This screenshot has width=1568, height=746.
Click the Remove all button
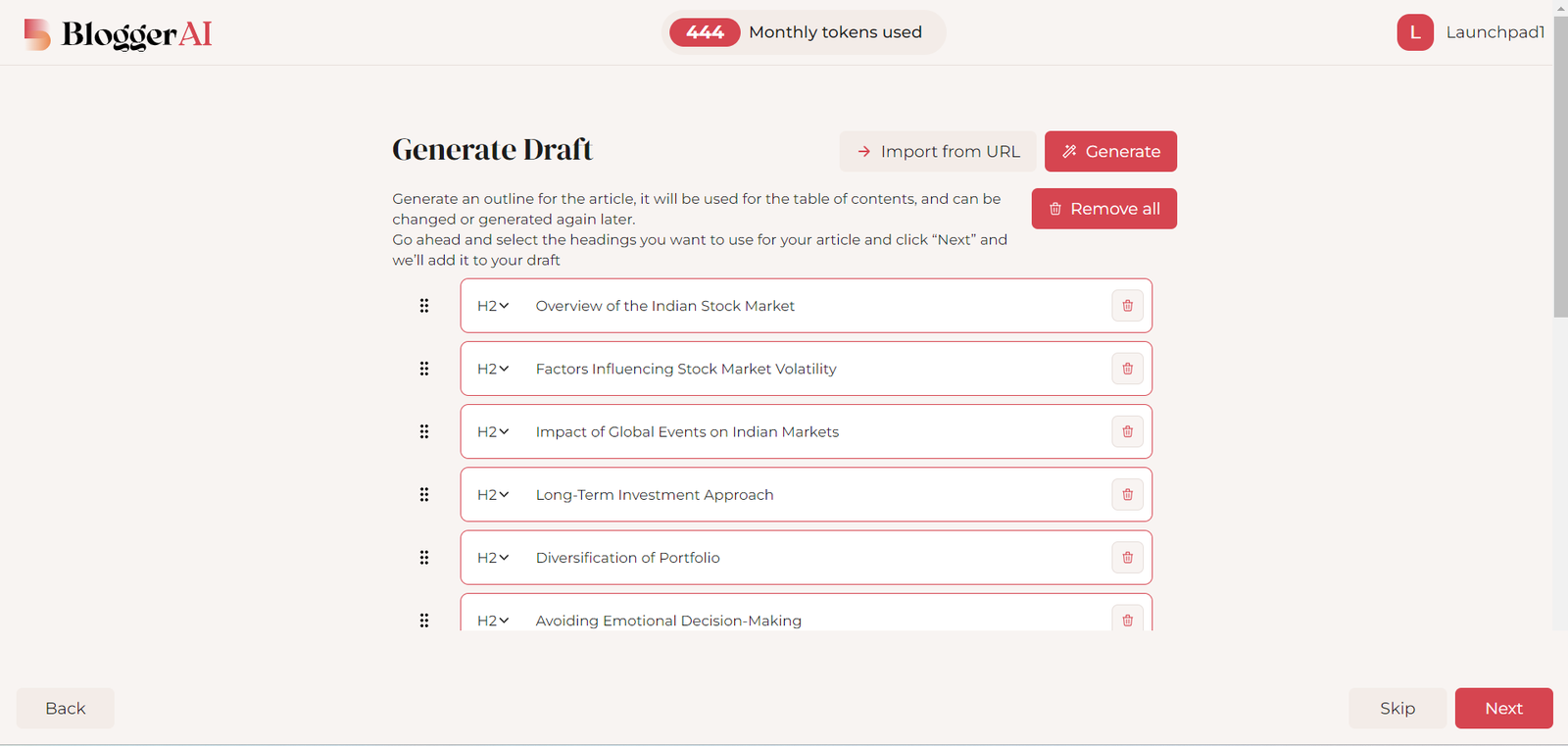click(x=1104, y=209)
